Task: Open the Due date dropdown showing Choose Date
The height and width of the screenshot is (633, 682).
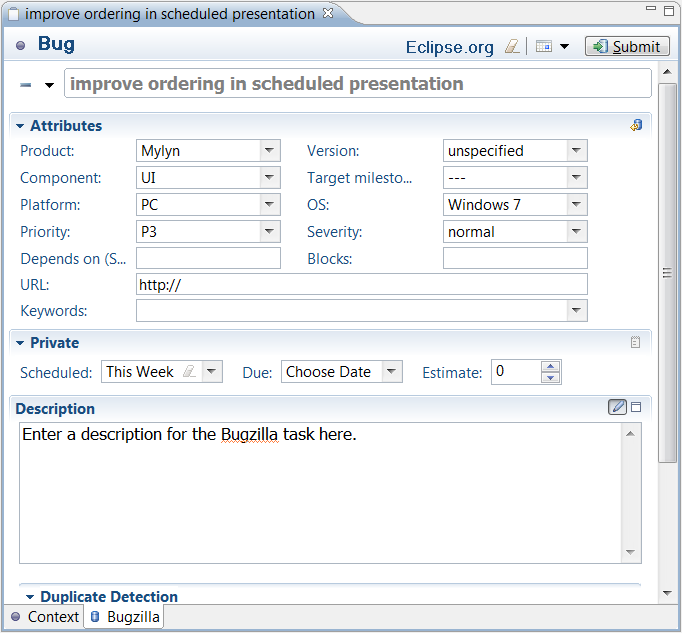Action: click(392, 372)
